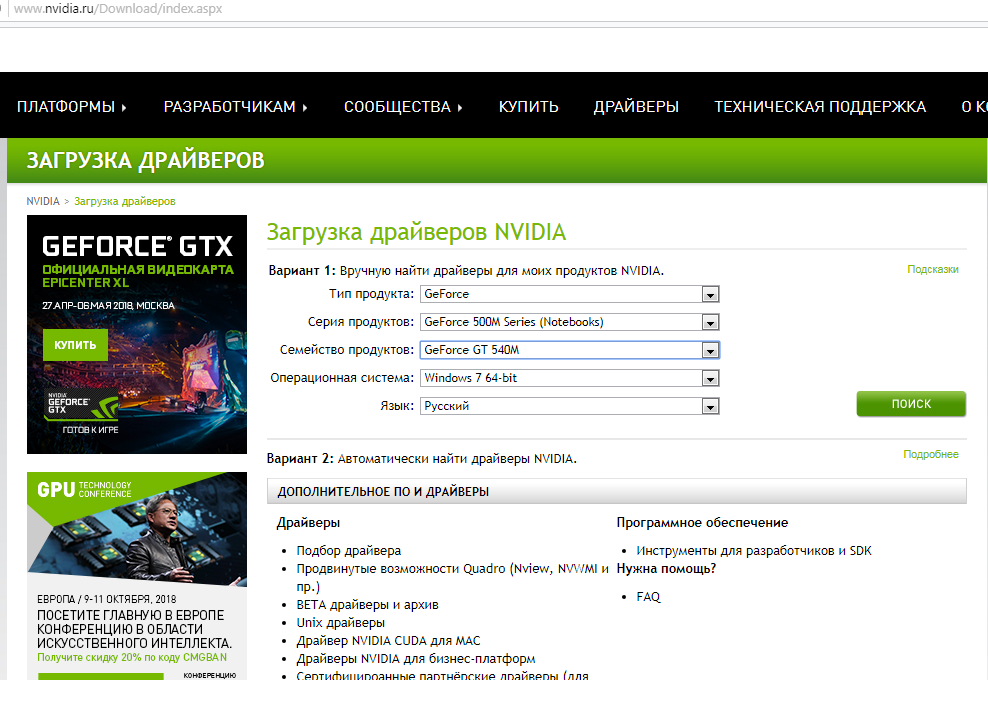This screenshot has width=988, height=728.
Task: Open ТЕХНИЧЕСКАЯ ПОДДЕРЖКА in the top navigation
Action: pos(820,107)
